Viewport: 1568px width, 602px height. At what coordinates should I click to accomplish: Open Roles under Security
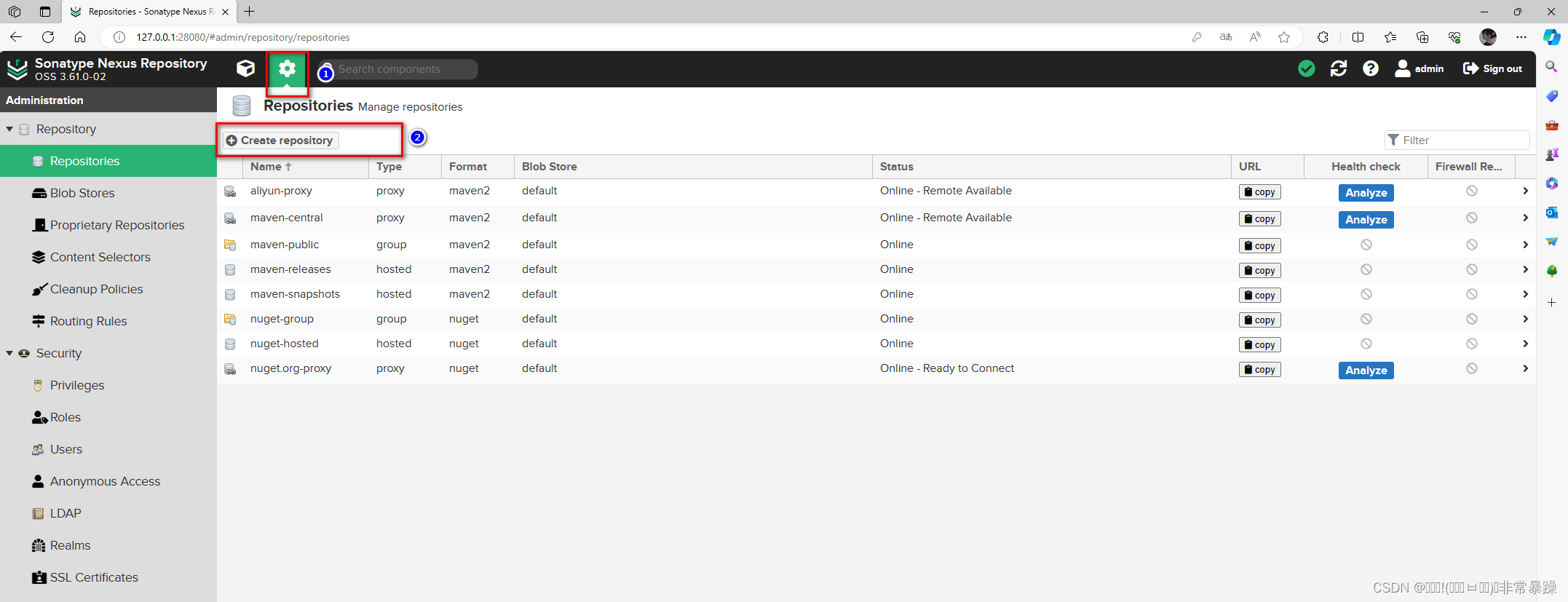click(108, 417)
